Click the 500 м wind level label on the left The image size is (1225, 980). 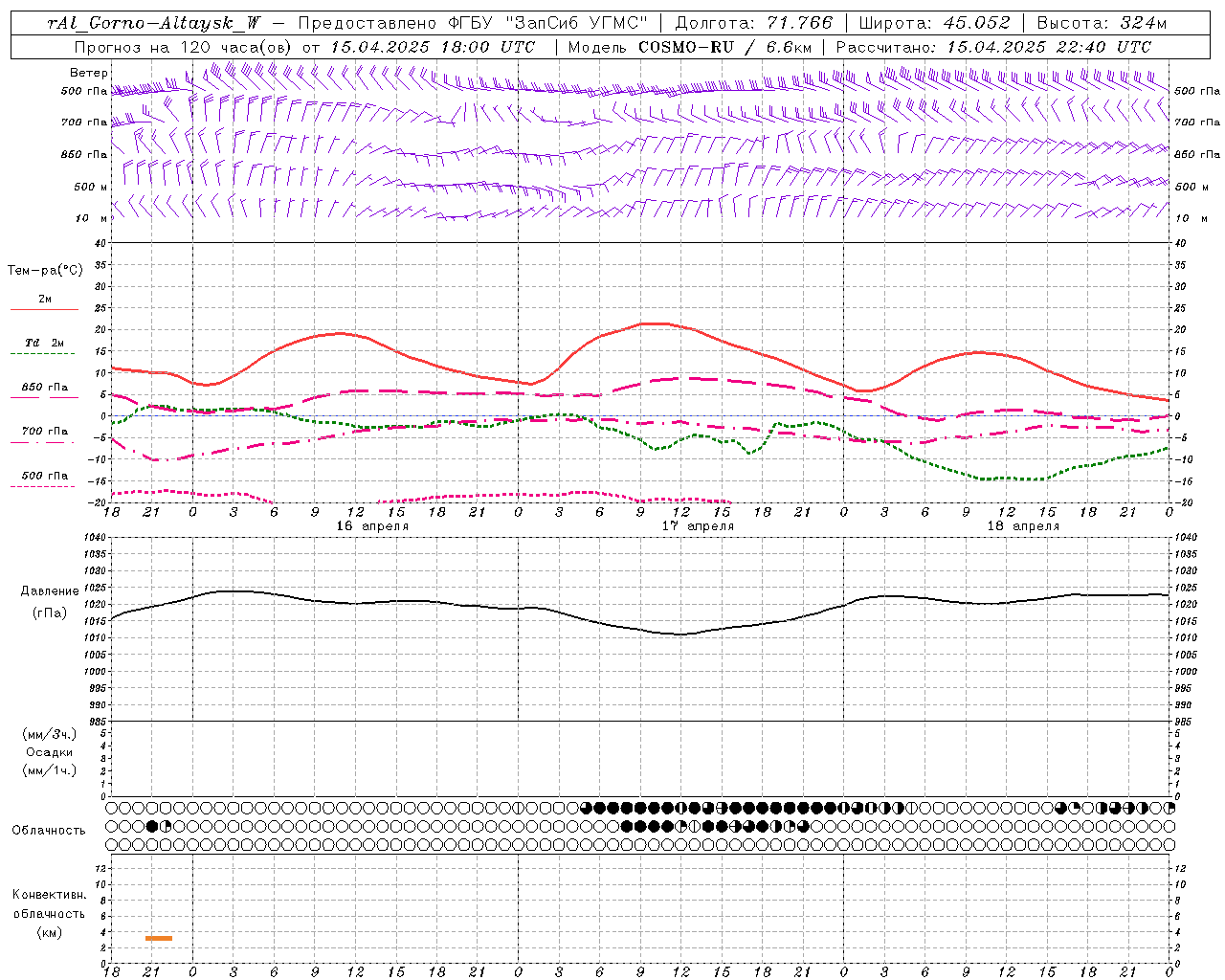pyautogui.click(x=91, y=187)
